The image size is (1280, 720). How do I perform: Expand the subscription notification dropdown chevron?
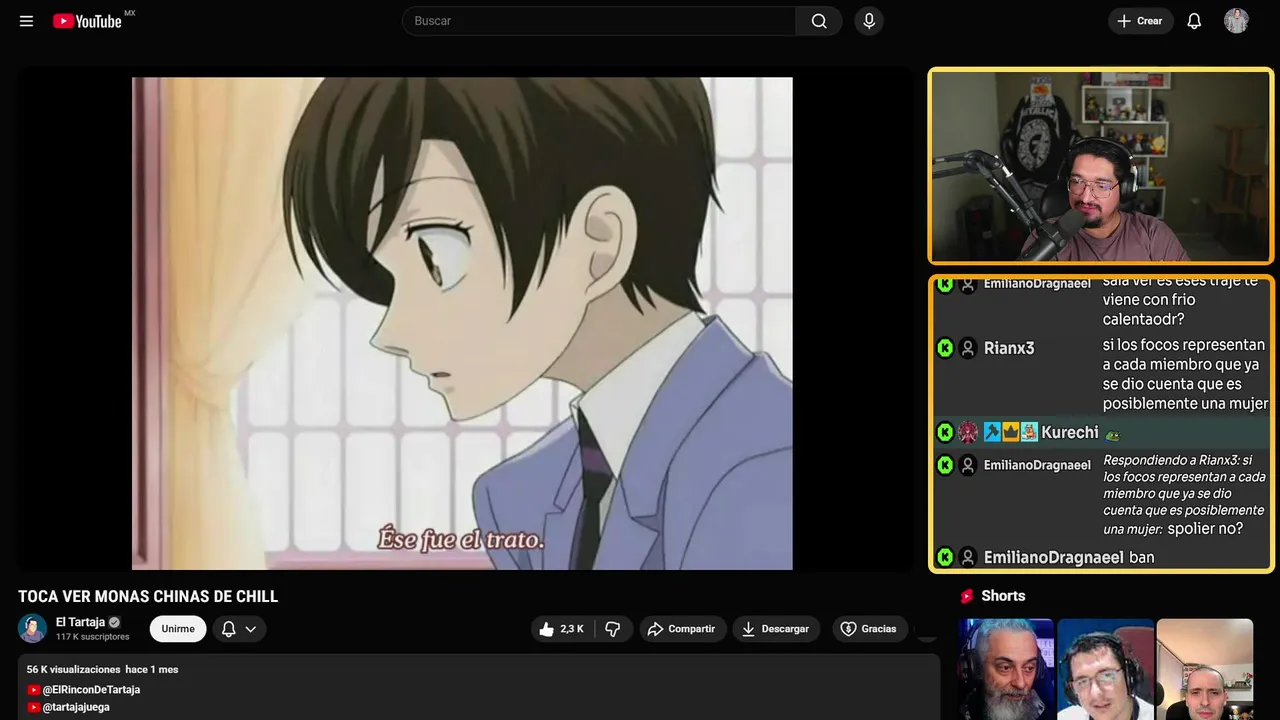click(251, 629)
